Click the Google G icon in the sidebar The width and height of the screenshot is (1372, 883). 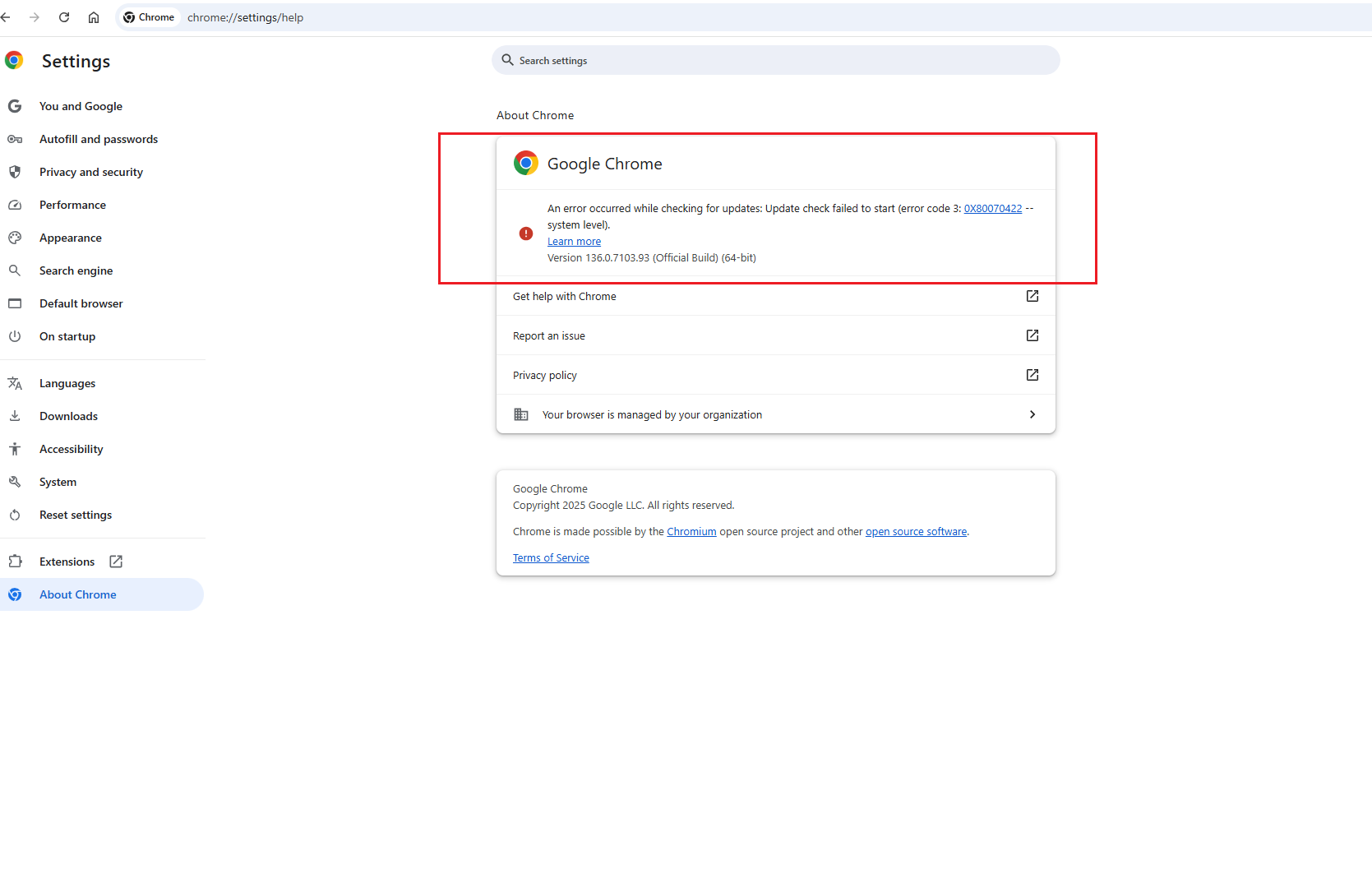15,106
